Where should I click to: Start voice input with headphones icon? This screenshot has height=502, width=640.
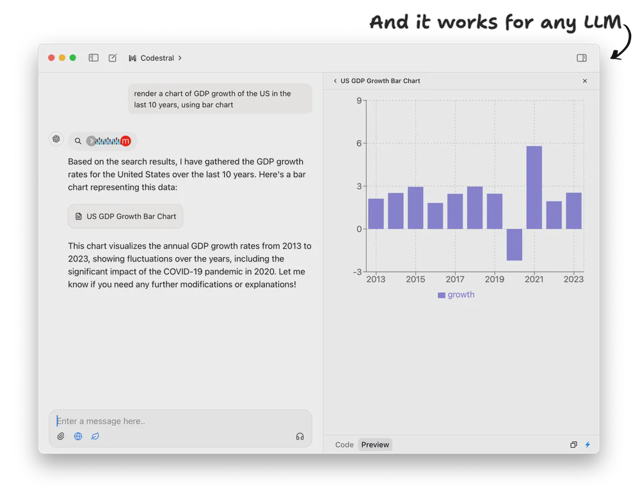[300, 437]
